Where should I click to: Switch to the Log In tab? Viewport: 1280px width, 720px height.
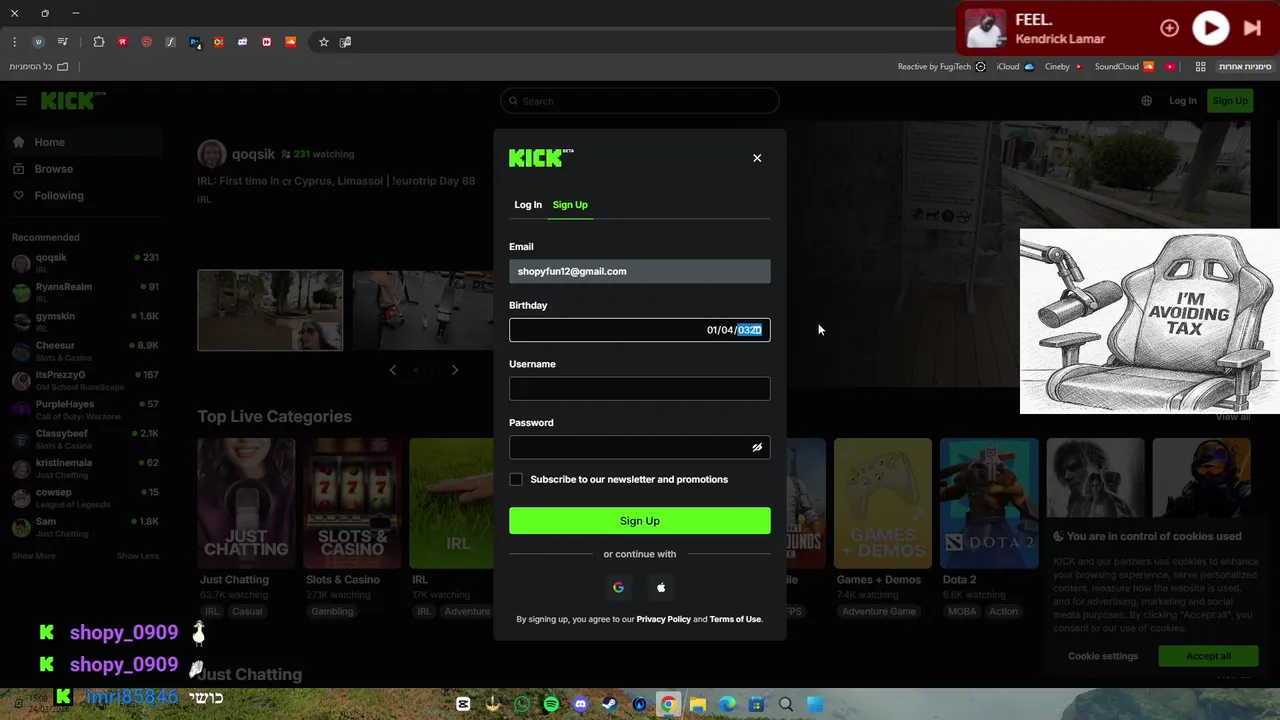(x=528, y=205)
